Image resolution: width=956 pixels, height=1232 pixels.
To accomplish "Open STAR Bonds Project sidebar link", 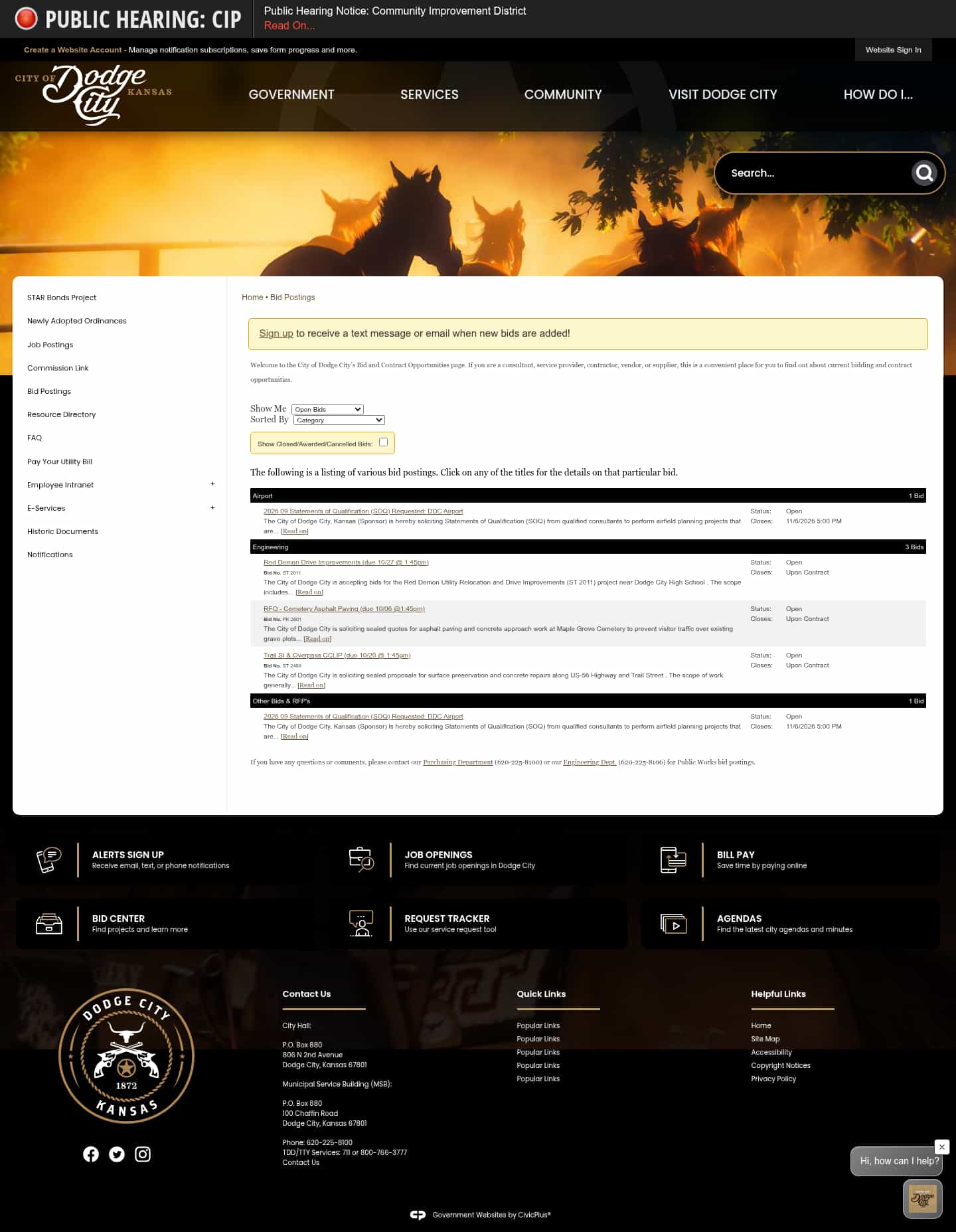I will (62, 298).
